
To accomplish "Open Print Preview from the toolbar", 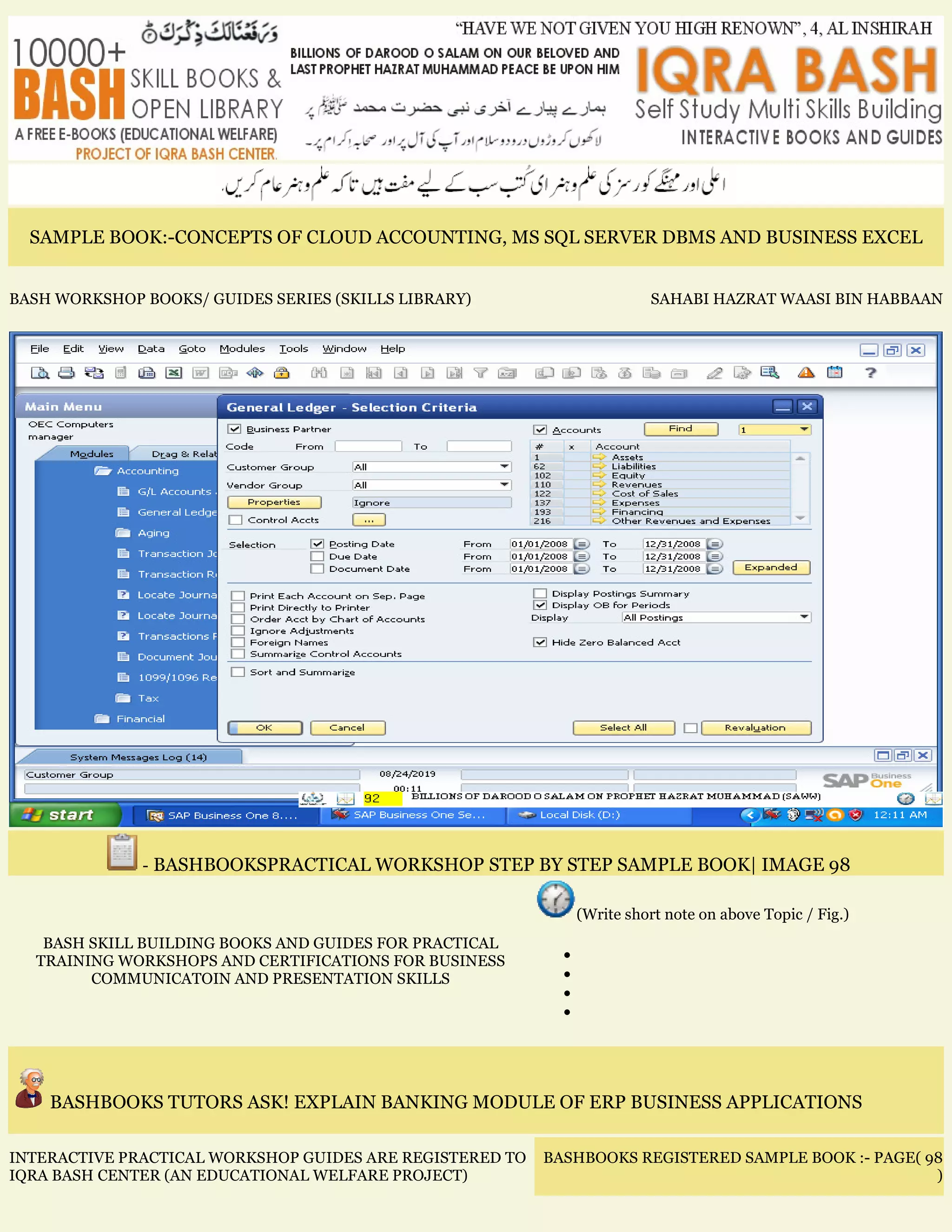I will pyautogui.click(x=40, y=373).
